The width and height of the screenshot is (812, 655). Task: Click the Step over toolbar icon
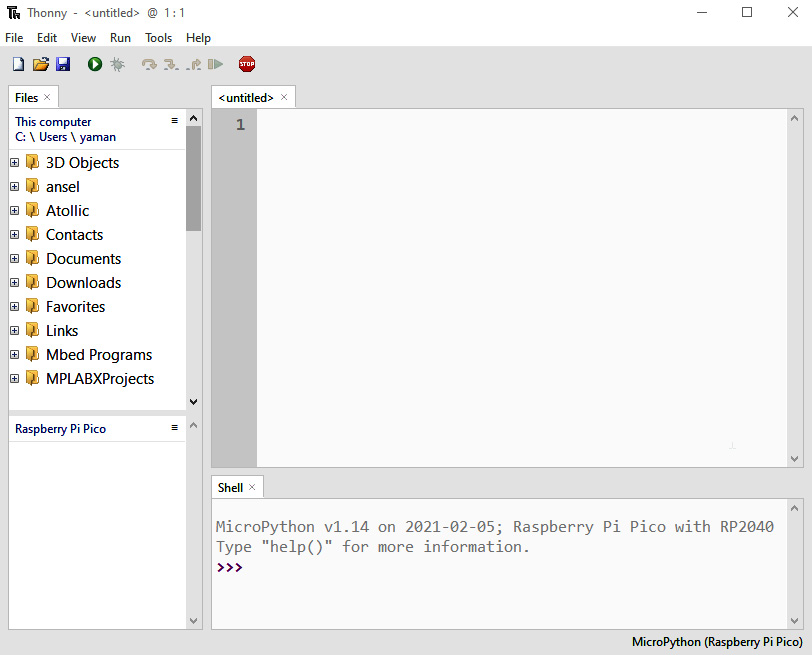[149, 64]
